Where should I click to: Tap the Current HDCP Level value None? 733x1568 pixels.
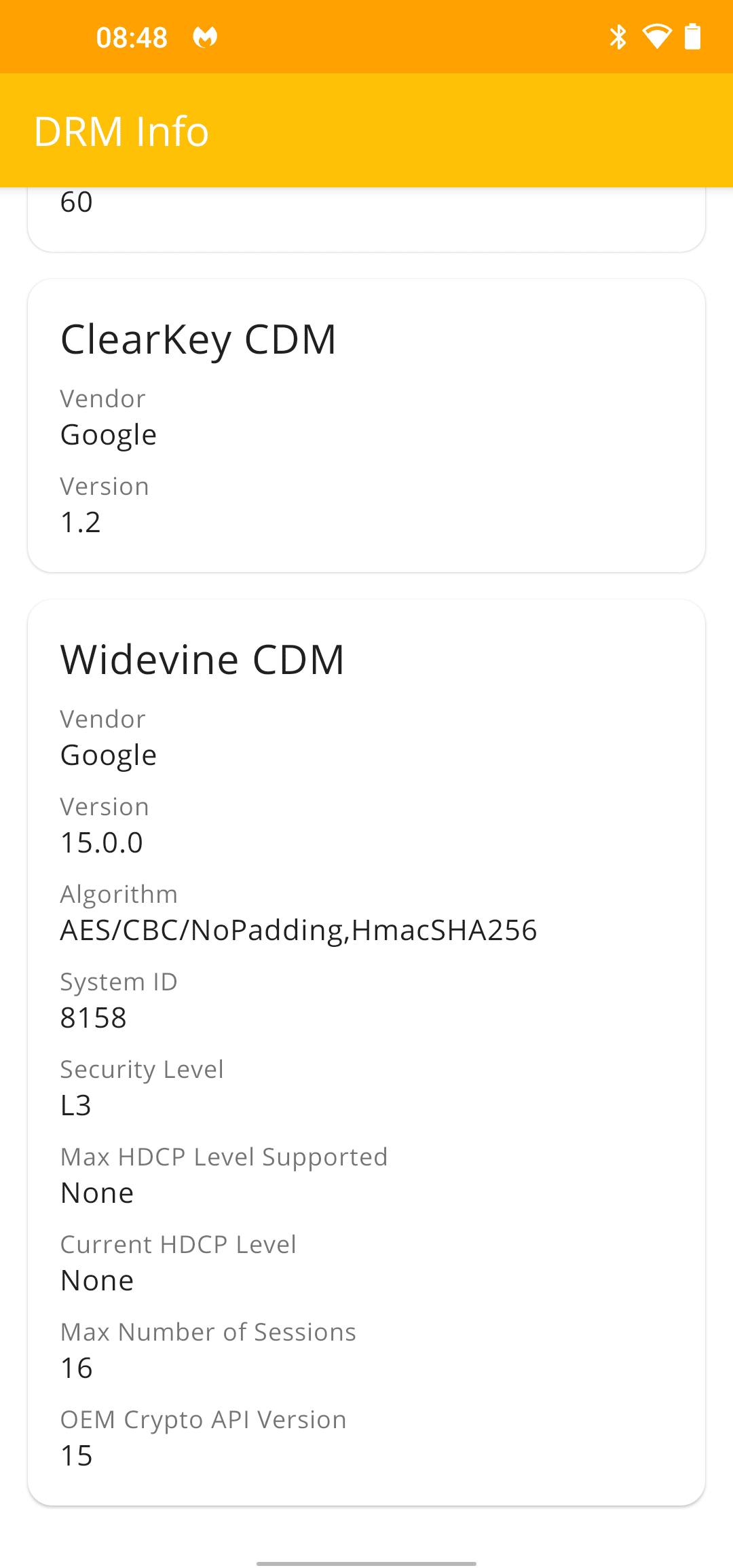(97, 1280)
